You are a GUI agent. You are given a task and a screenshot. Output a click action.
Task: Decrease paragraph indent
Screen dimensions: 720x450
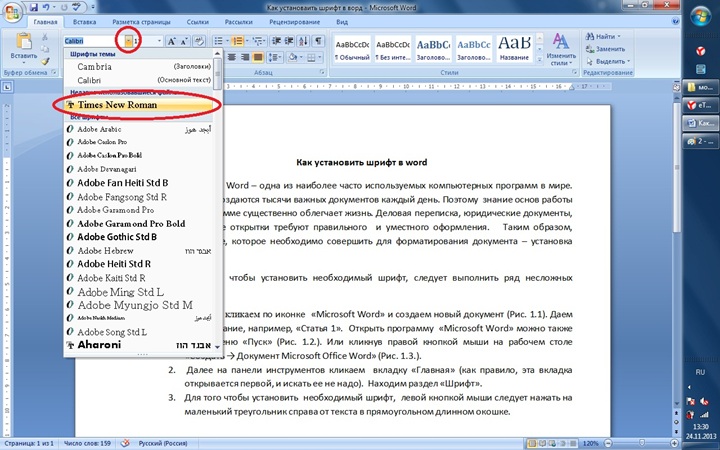pos(276,41)
